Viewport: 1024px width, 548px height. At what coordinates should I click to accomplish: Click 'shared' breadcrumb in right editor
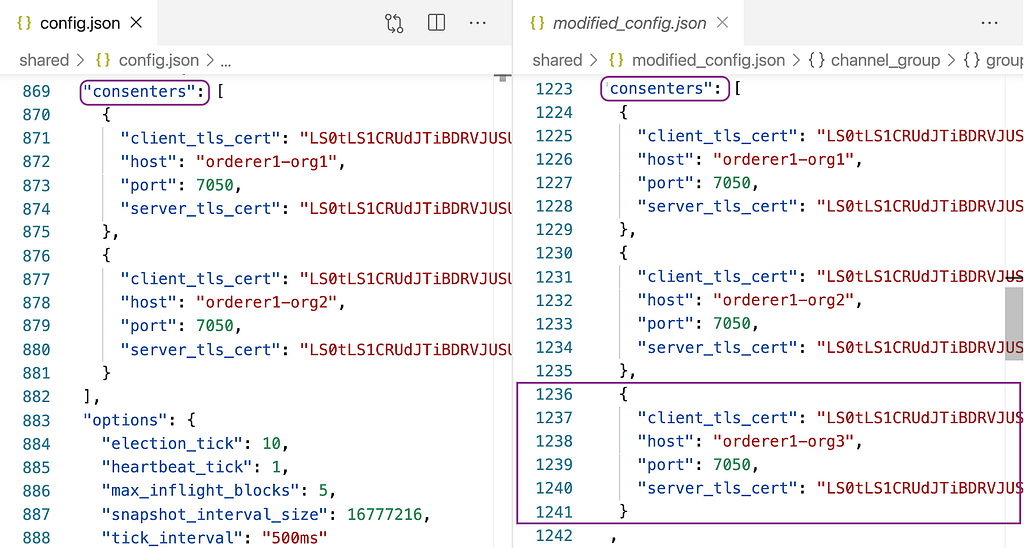pyautogui.click(x=557, y=61)
